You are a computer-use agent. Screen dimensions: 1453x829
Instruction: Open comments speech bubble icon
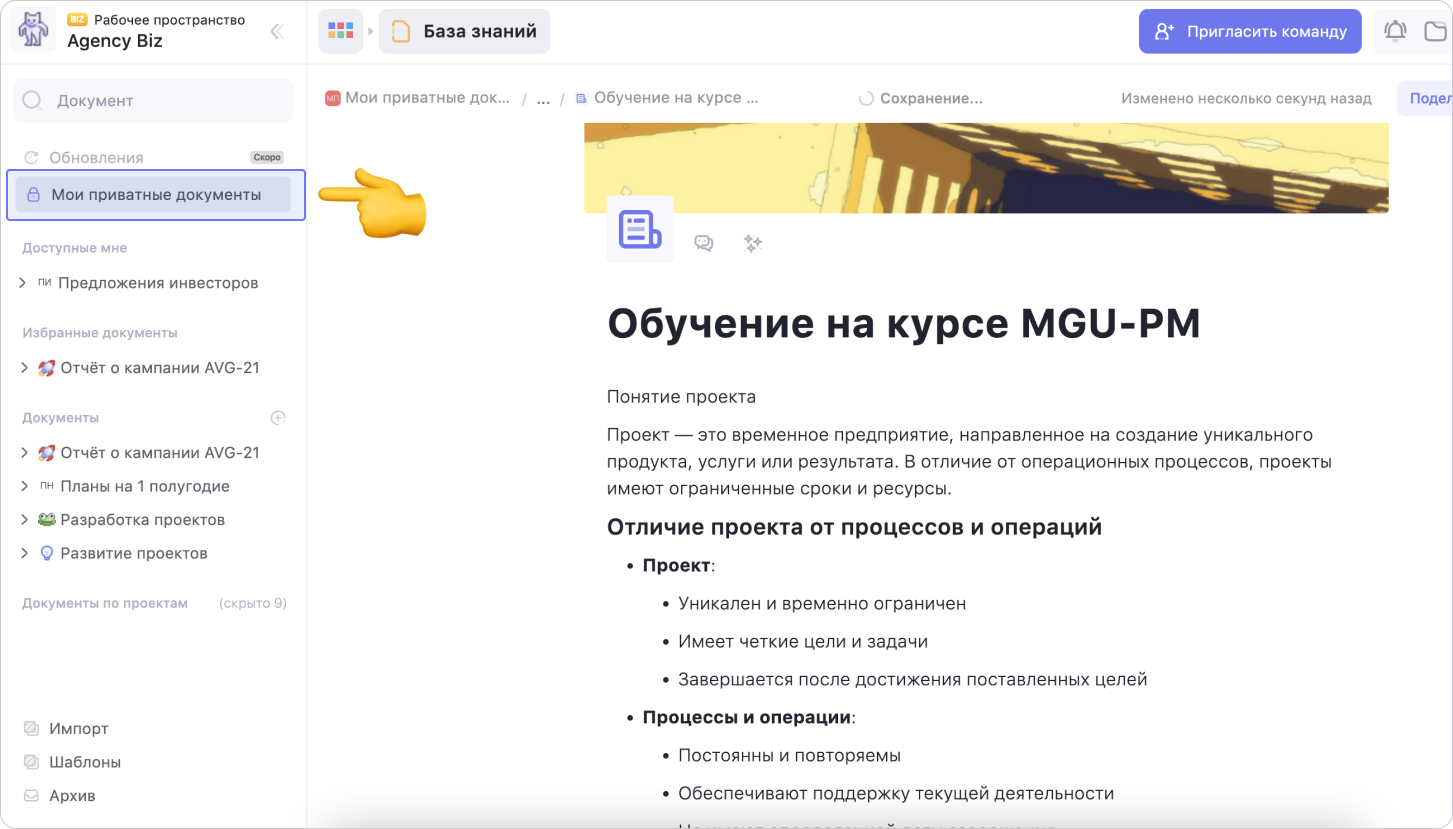point(704,243)
